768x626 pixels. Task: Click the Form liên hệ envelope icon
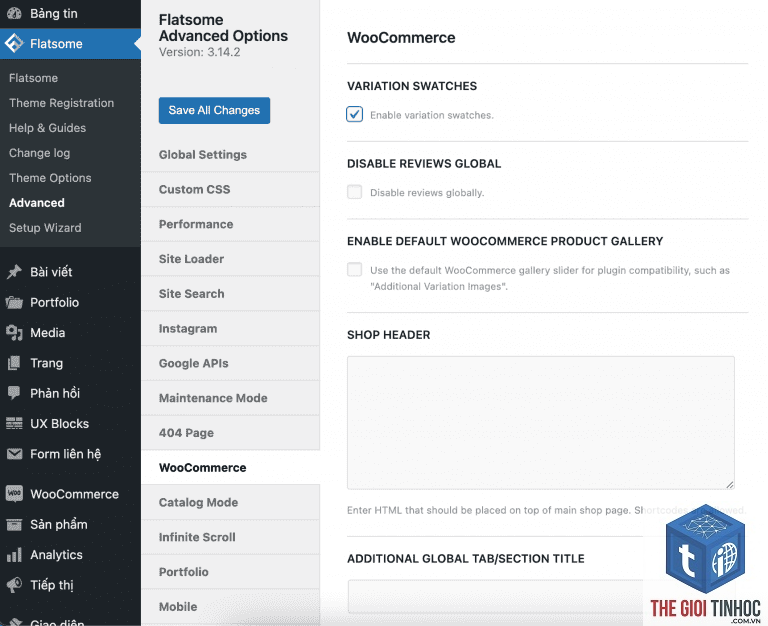pyautogui.click(x=14, y=454)
